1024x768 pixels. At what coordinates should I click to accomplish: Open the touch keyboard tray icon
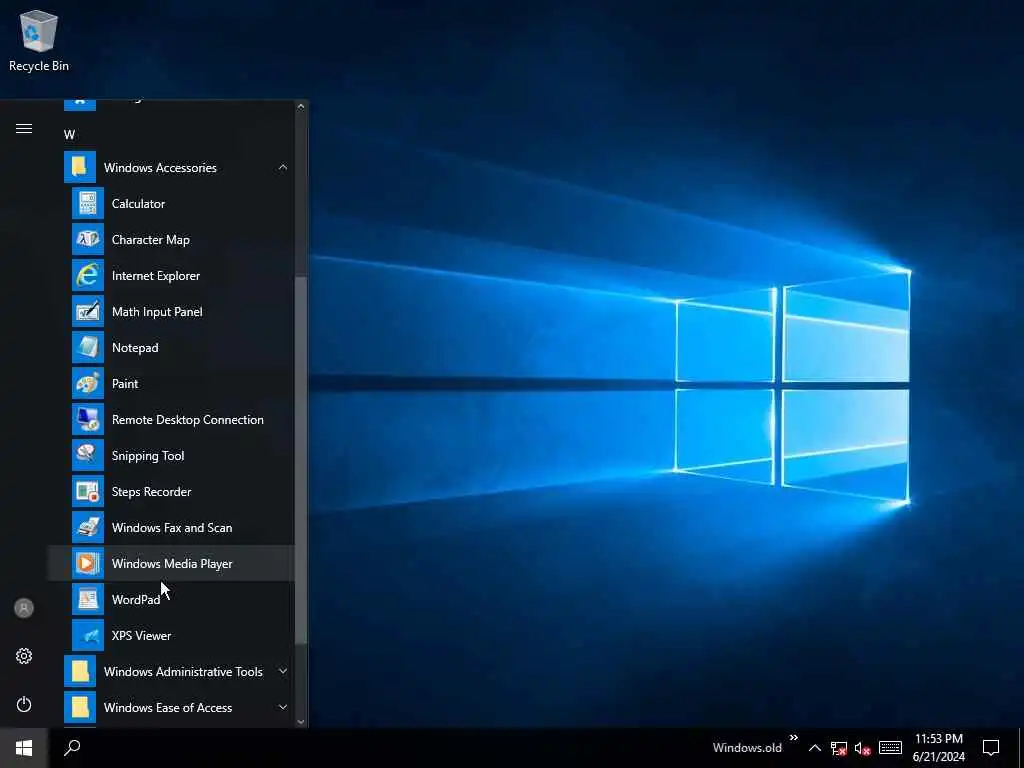pyautogui.click(x=890, y=748)
